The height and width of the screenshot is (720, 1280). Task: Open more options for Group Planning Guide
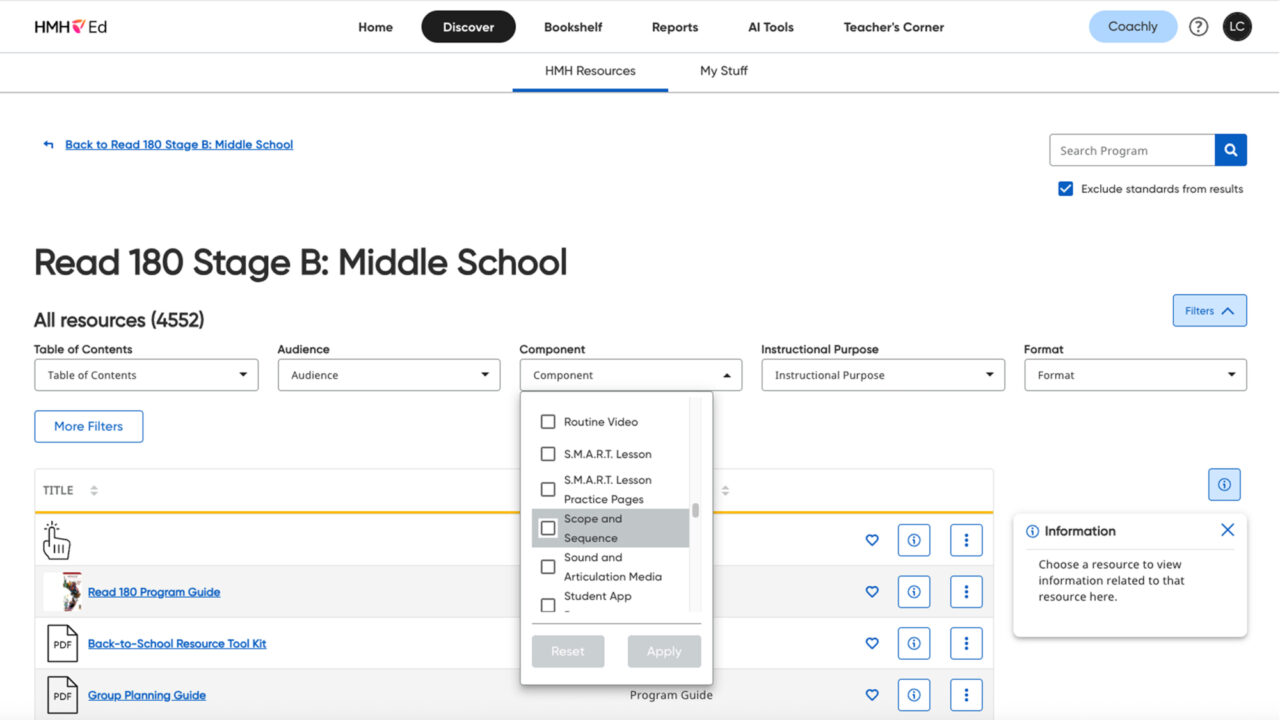click(x=966, y=695)
